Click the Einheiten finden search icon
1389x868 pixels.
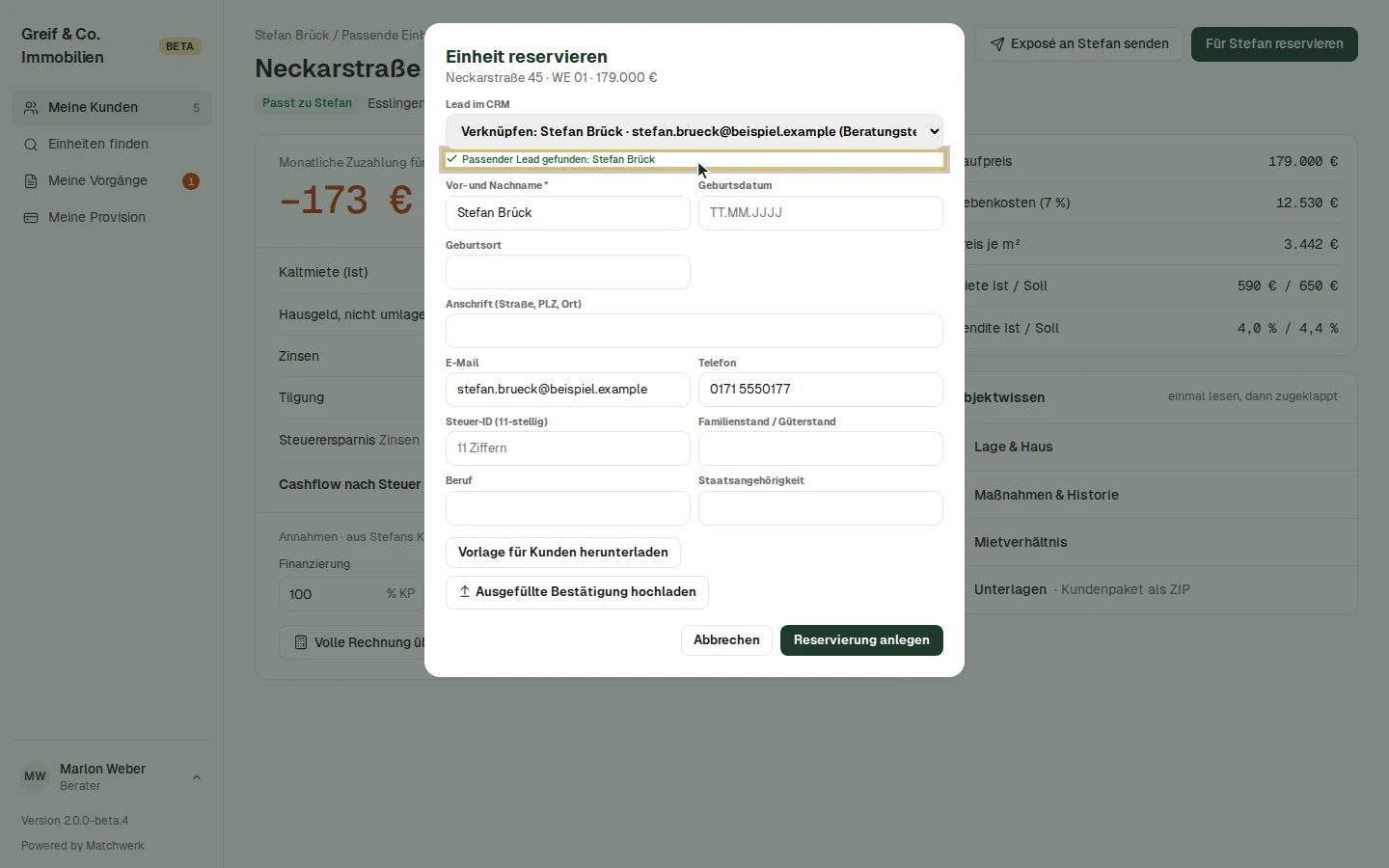[x=31, y=145]
